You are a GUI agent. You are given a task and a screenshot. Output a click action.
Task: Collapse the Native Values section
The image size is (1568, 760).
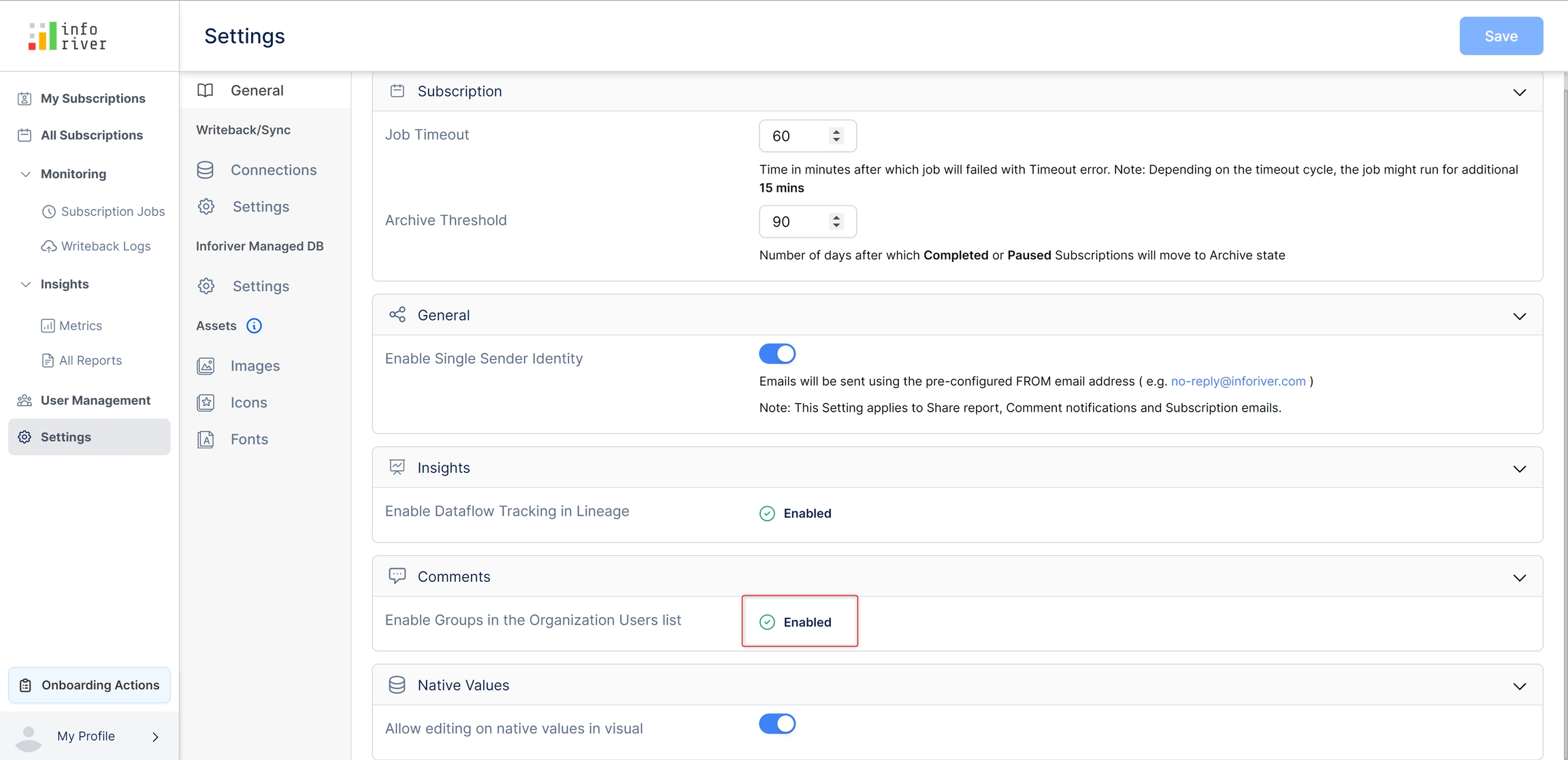pyautogui.click(x=1519, y=687)
